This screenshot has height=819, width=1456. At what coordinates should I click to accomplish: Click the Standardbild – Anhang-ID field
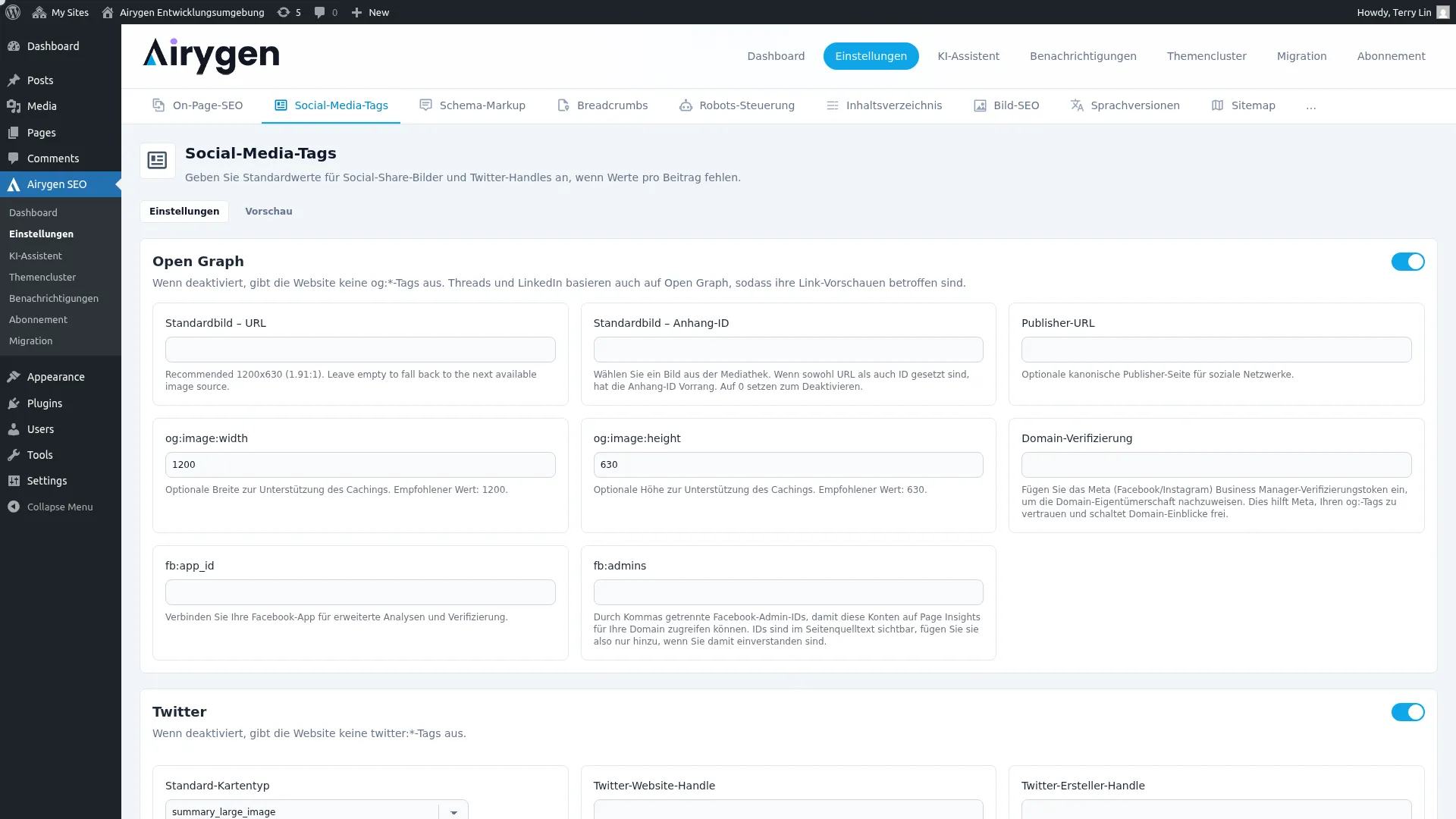pos(788,350)
